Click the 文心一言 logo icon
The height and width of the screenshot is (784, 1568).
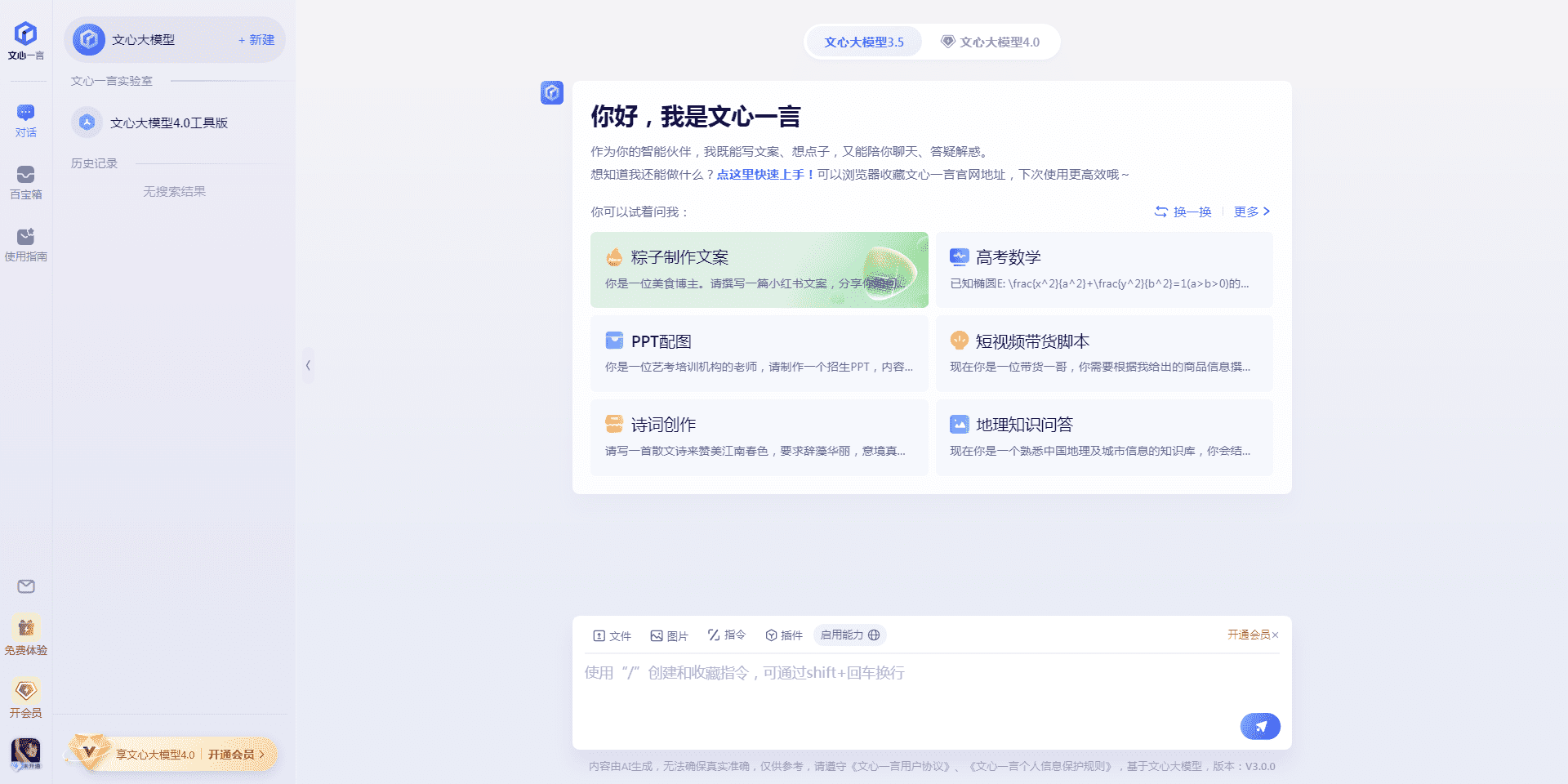26,33
